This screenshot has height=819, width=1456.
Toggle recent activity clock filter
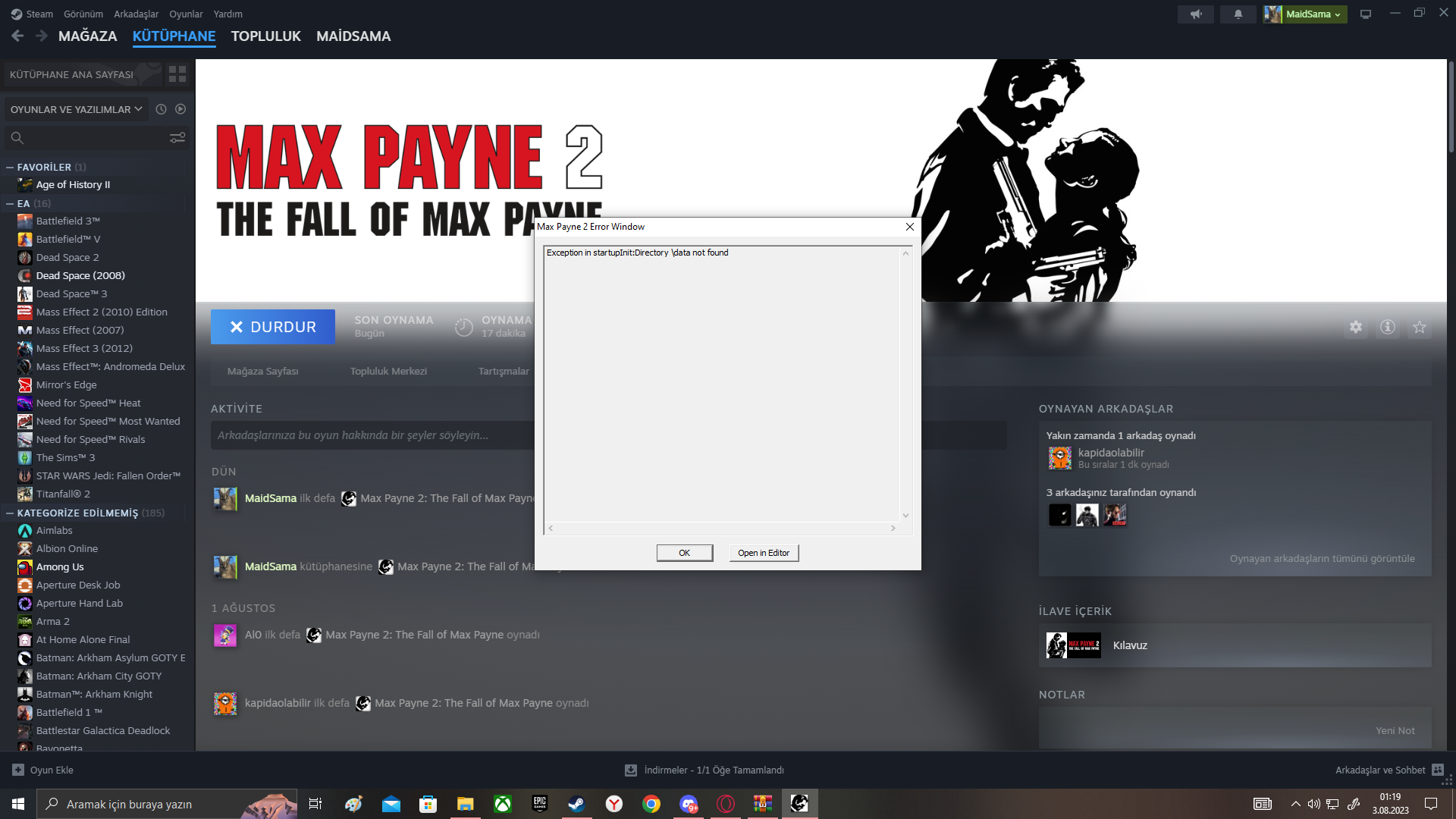click(x=161, y=109)
